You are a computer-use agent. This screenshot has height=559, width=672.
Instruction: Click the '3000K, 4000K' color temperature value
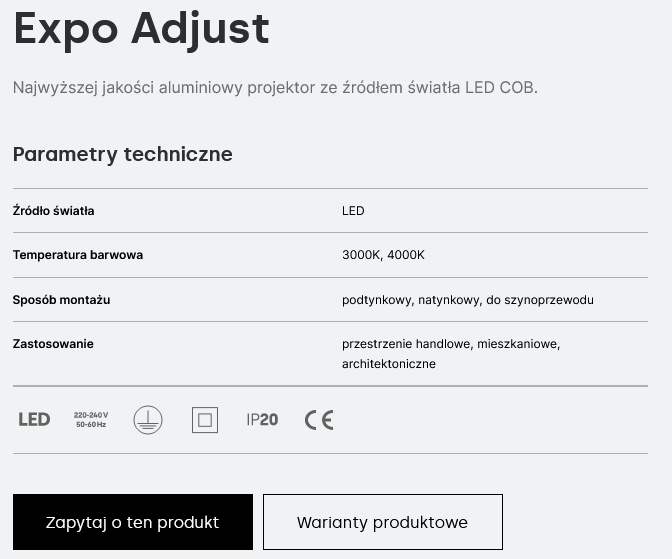[x=383, y=255]
